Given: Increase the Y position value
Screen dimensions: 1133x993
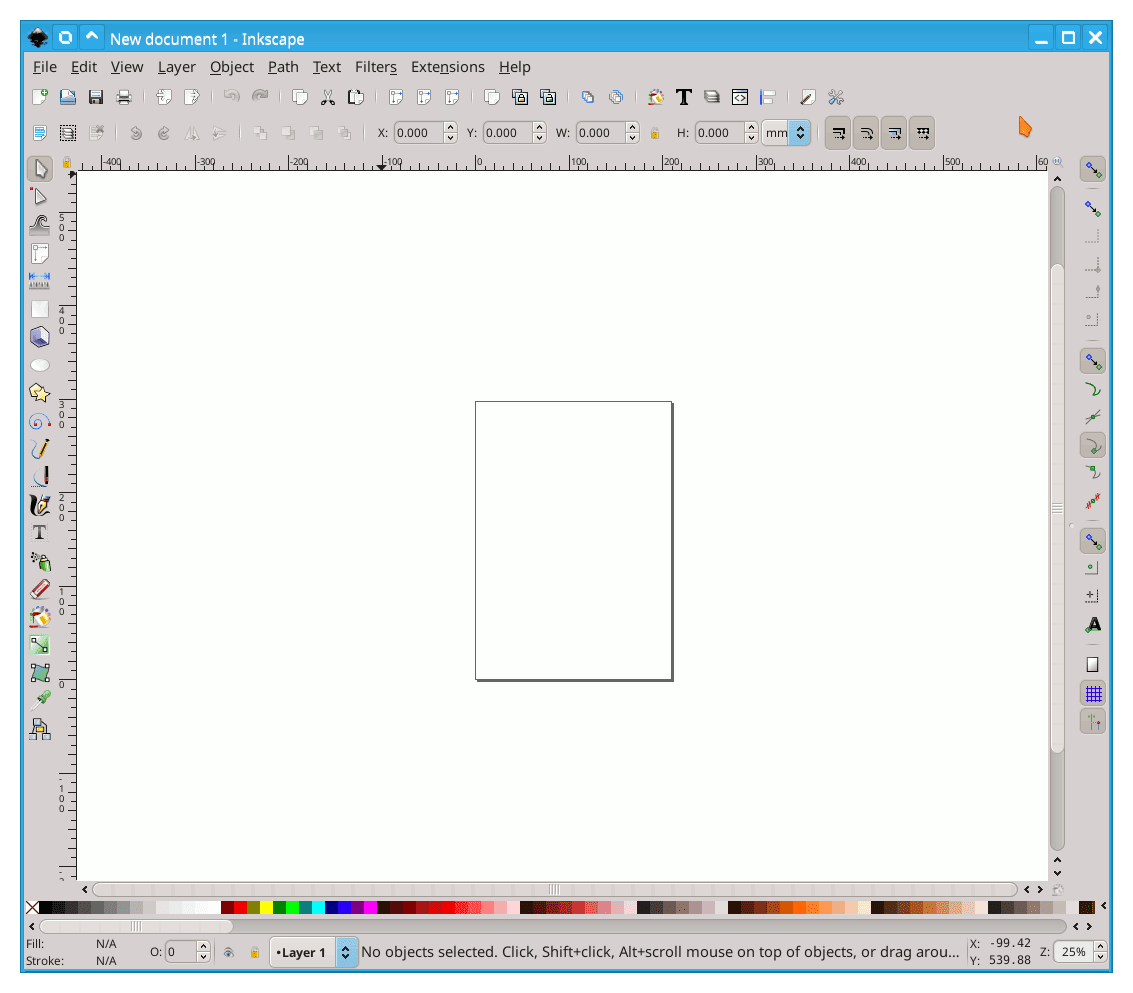Looking at the screenshot, I should coord(539,127).
